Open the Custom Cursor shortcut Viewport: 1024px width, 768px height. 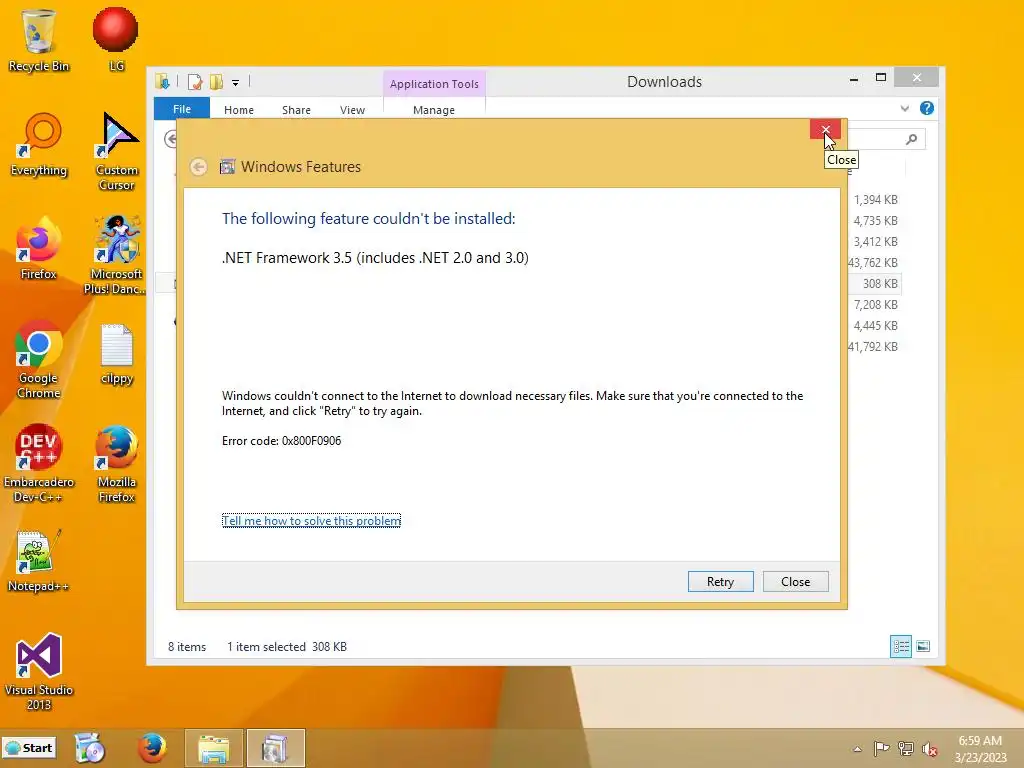(117, 152)
